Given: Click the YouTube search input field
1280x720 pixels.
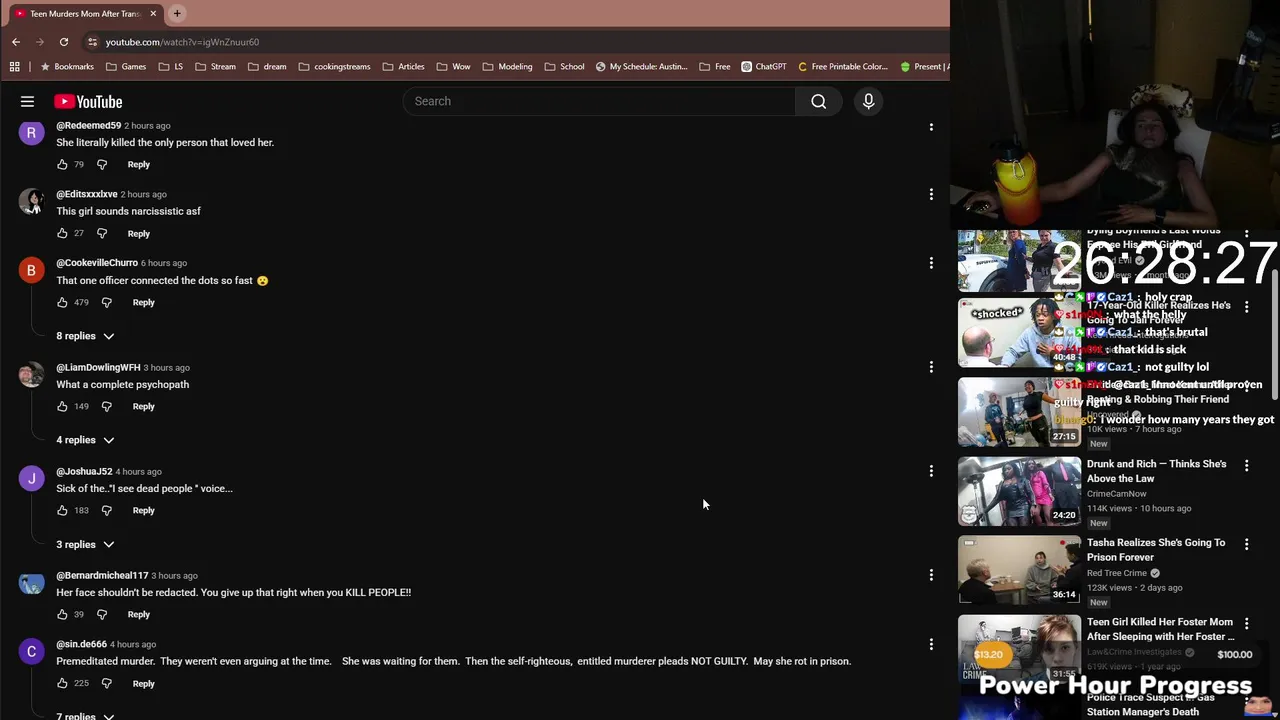Looking at the screenshot, I should click(x=600, y=101).
